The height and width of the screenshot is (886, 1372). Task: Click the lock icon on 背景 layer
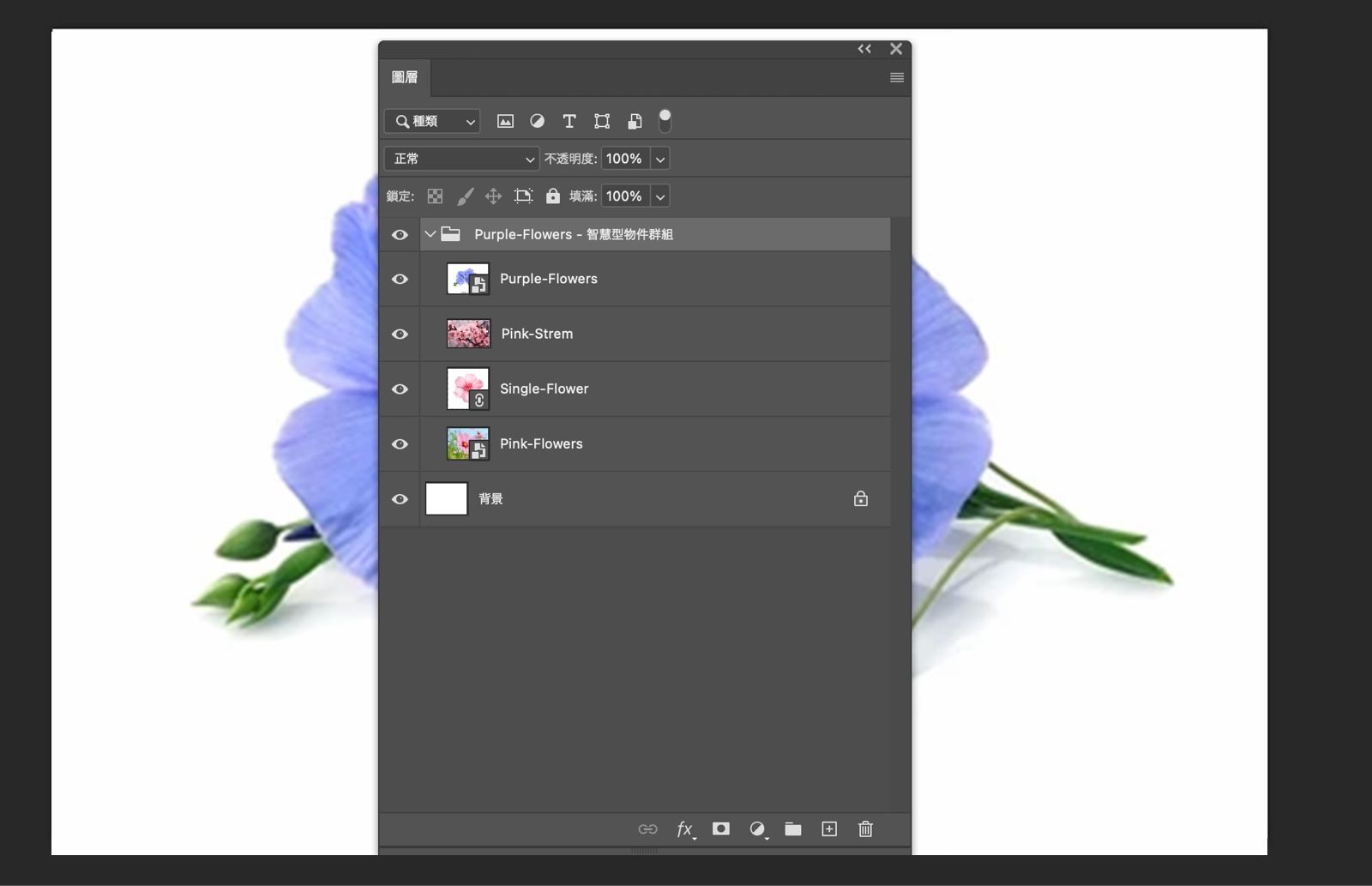coord(861,498)
